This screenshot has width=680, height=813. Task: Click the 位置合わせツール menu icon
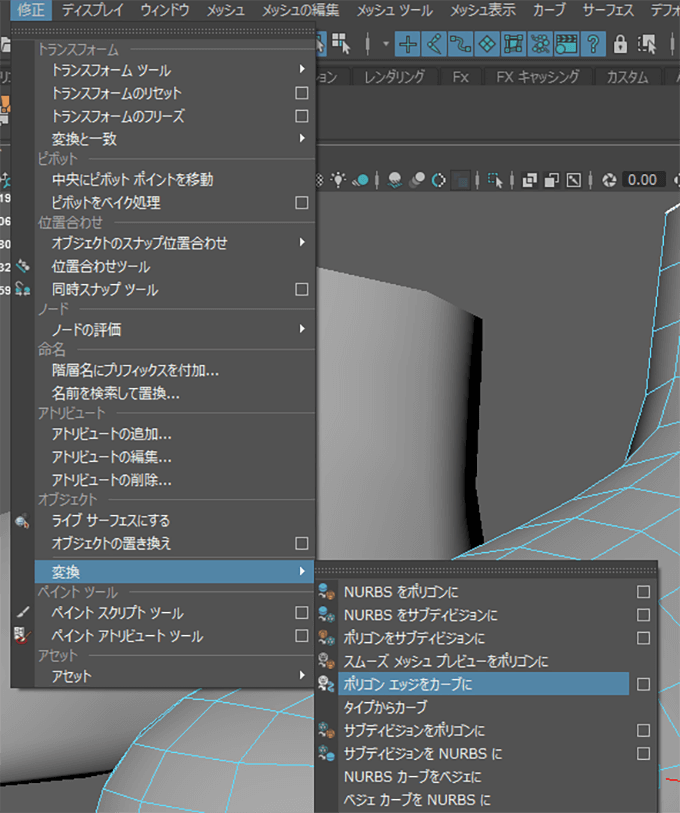[x=22, y=267]
